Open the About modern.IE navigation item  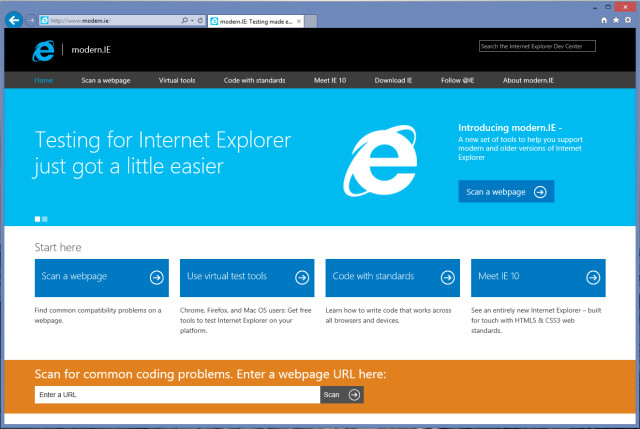point(528,80)
